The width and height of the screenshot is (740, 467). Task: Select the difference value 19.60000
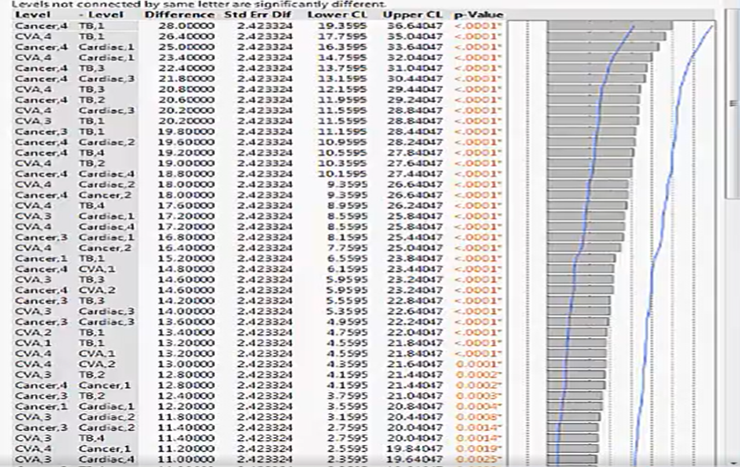(x=188, y=142)
